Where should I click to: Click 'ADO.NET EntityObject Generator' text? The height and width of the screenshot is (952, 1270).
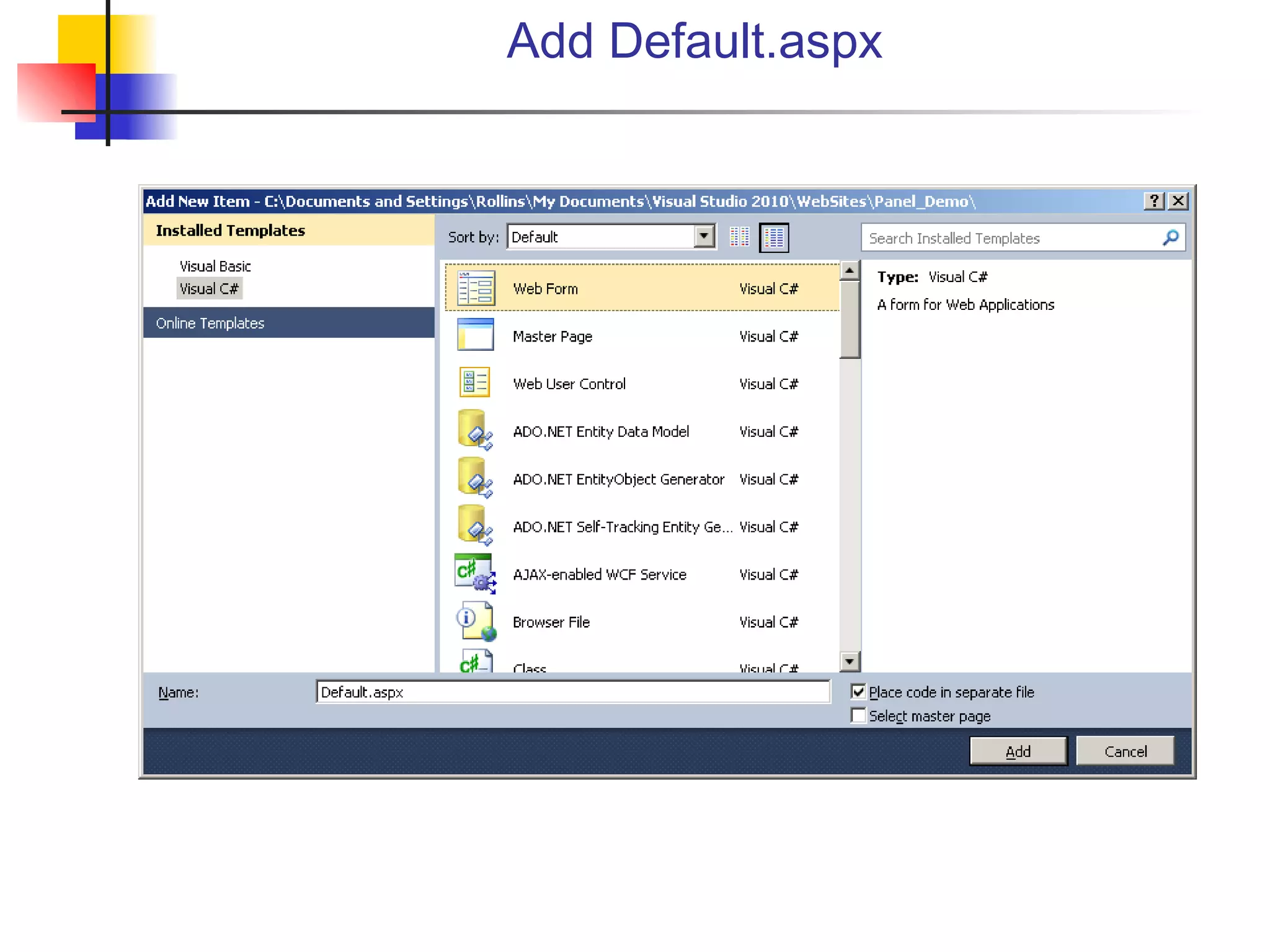(618, 480)
